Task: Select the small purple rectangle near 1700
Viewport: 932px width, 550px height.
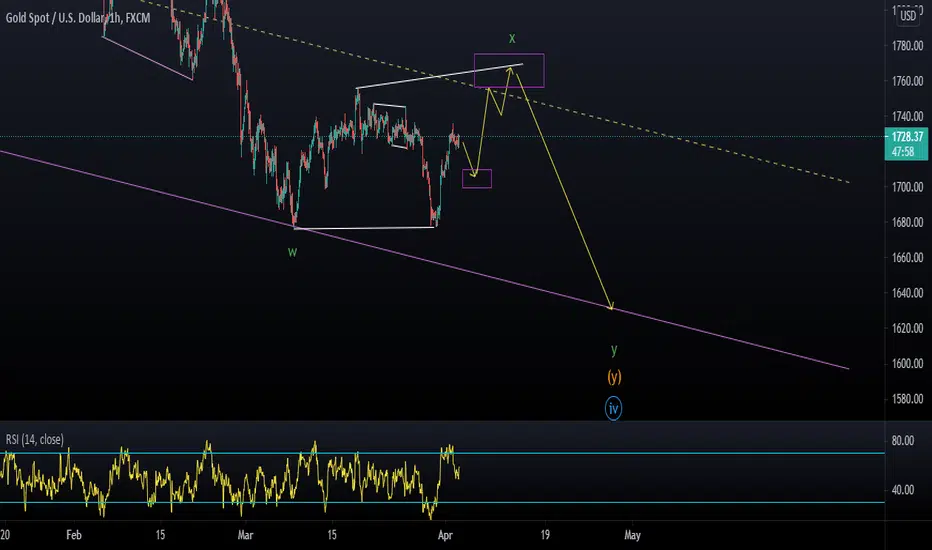Action: pyautogui.click(x=477, y=179)
